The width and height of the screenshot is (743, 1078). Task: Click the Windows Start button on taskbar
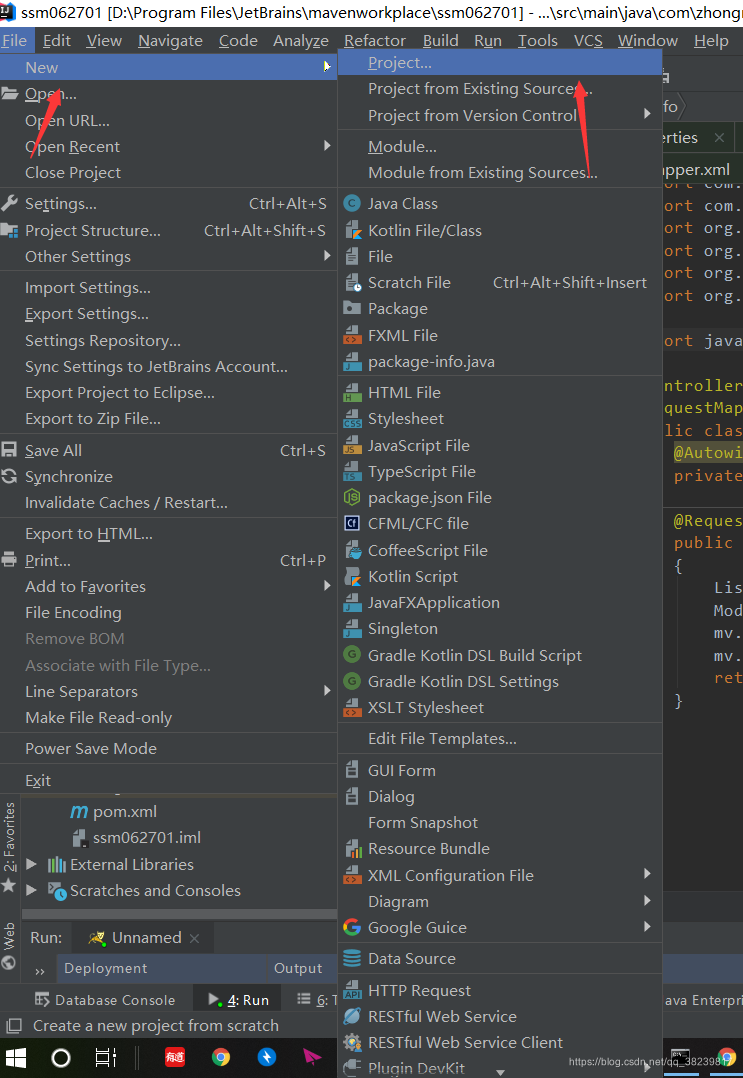pos(16,1057)
